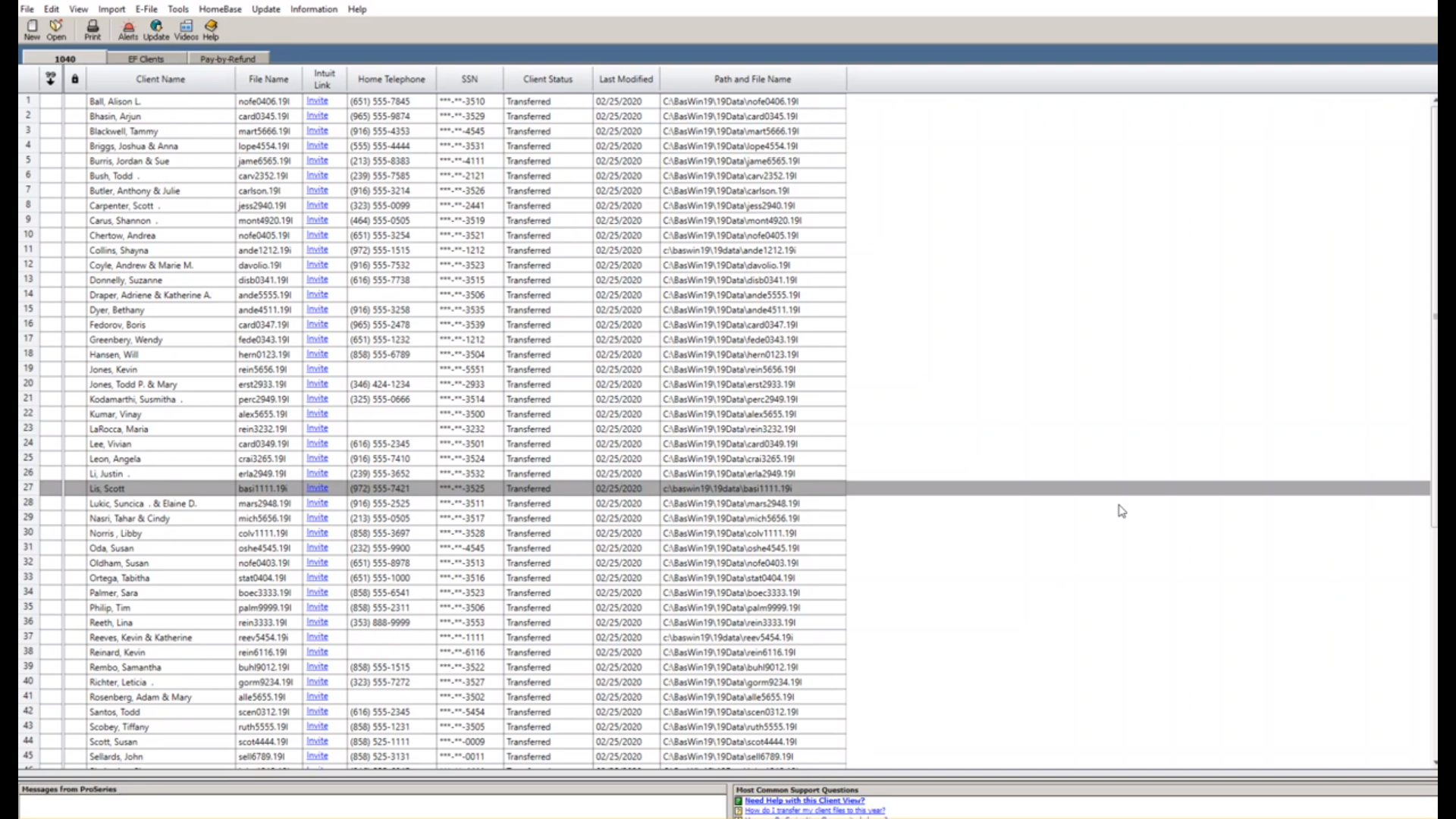
Task: Click the sort arrow column header icon
Action: coord(51,79)
